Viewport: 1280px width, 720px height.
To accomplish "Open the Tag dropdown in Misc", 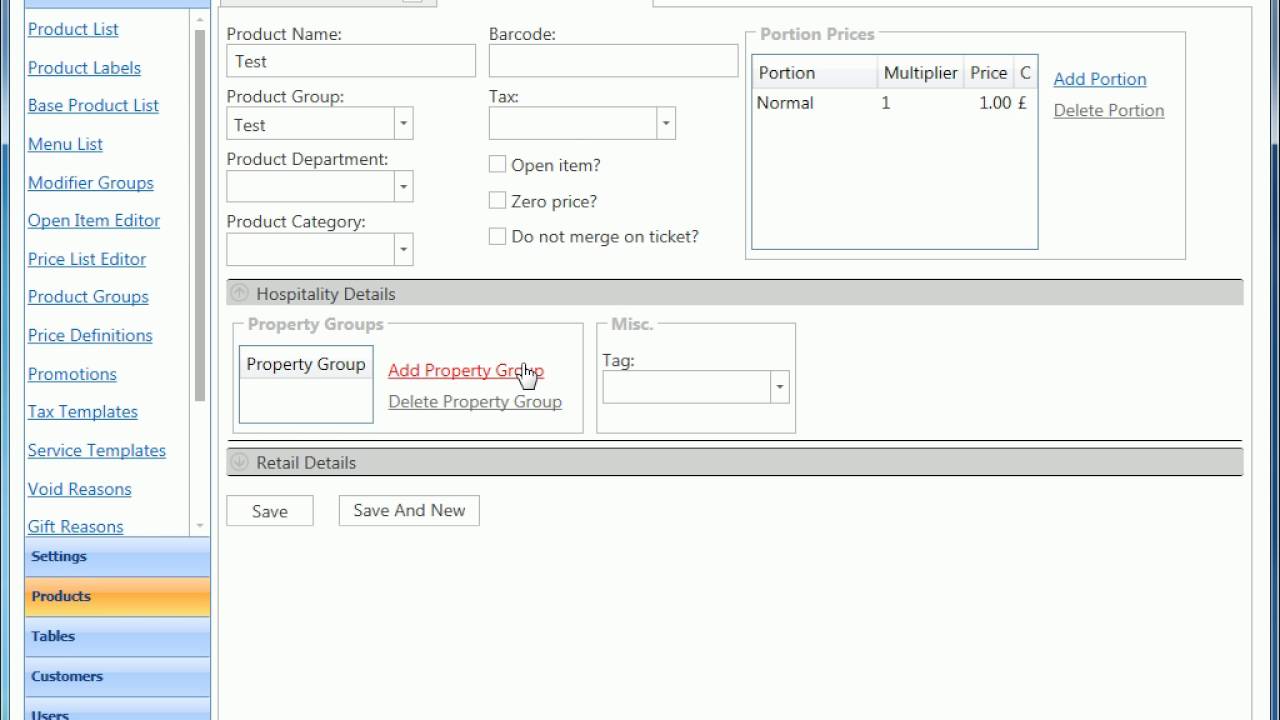I will (779, 387).
